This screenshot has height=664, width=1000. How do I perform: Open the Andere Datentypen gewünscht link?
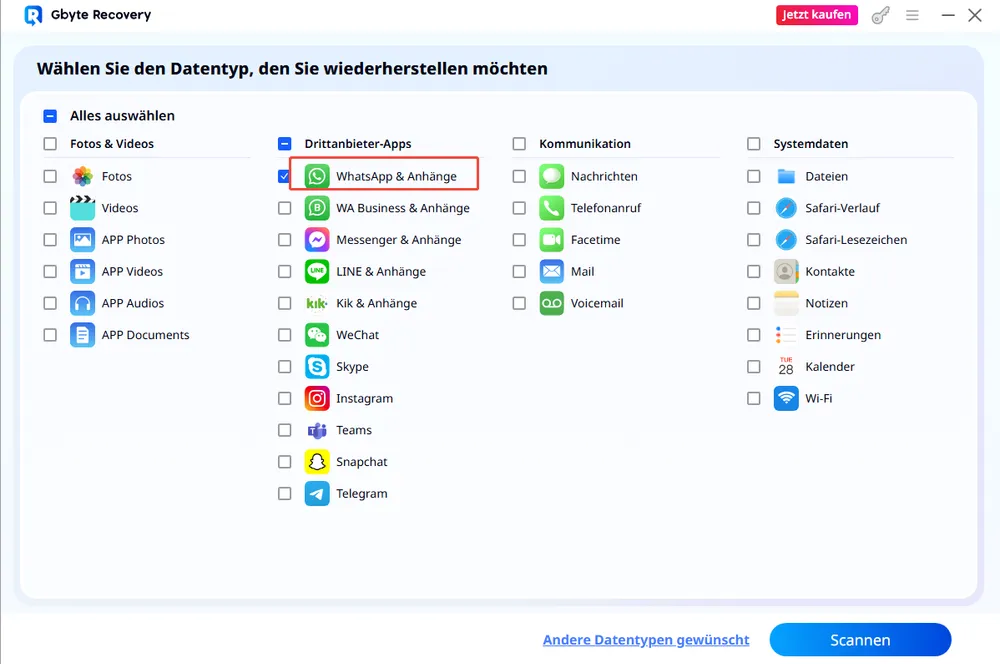click(646, 640)
